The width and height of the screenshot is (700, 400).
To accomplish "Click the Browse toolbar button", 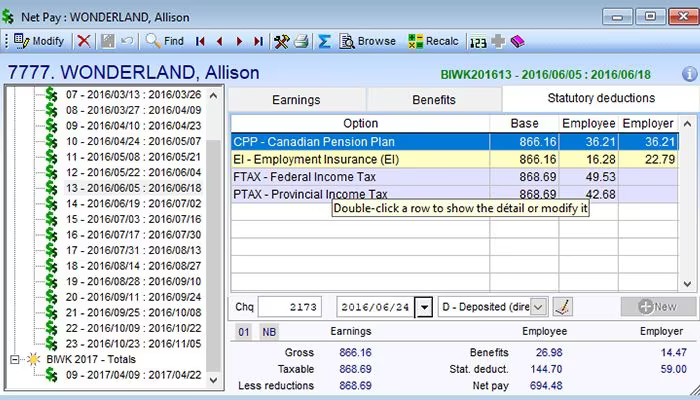I will (367, 41).
